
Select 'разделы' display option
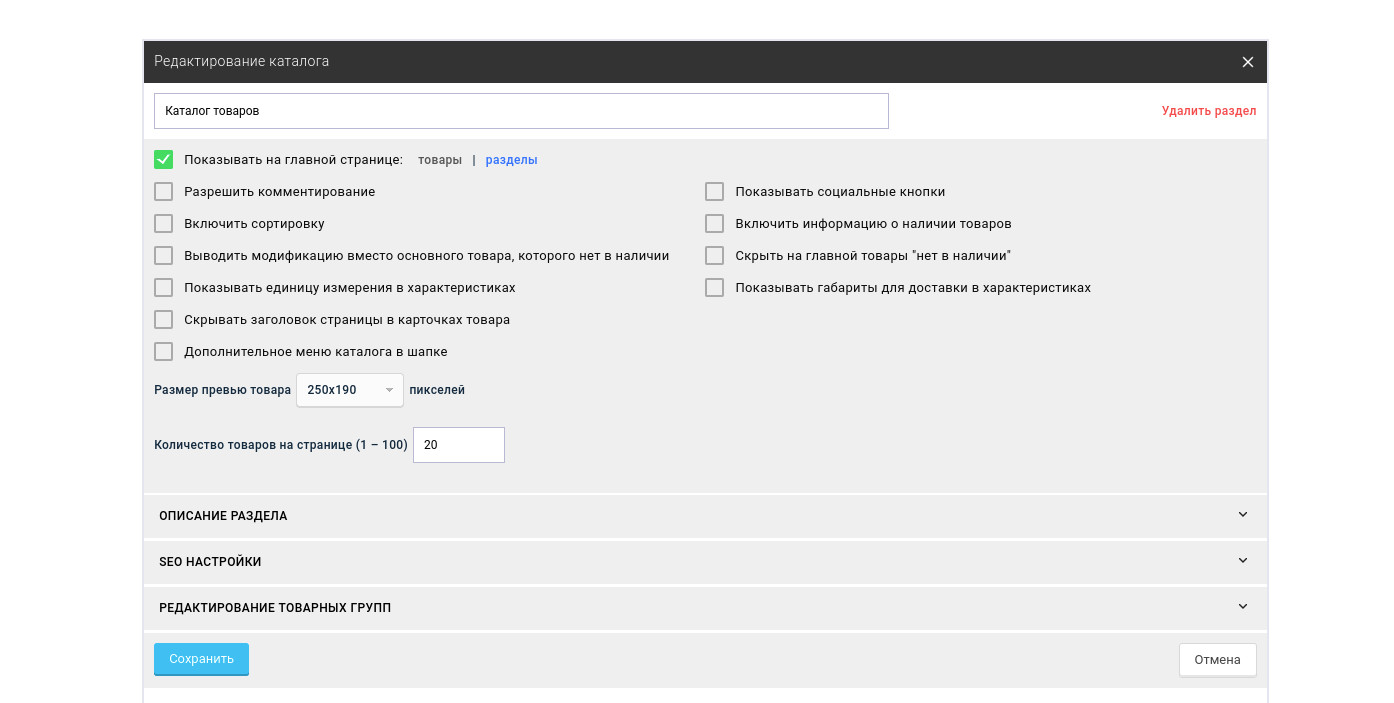point(511,160)
